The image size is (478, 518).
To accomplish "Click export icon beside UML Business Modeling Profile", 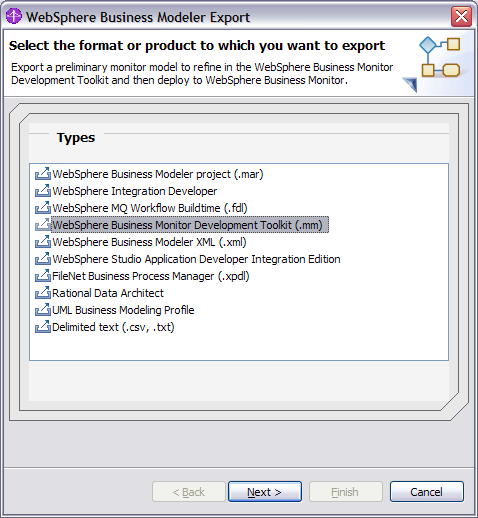I will (43, 310).
